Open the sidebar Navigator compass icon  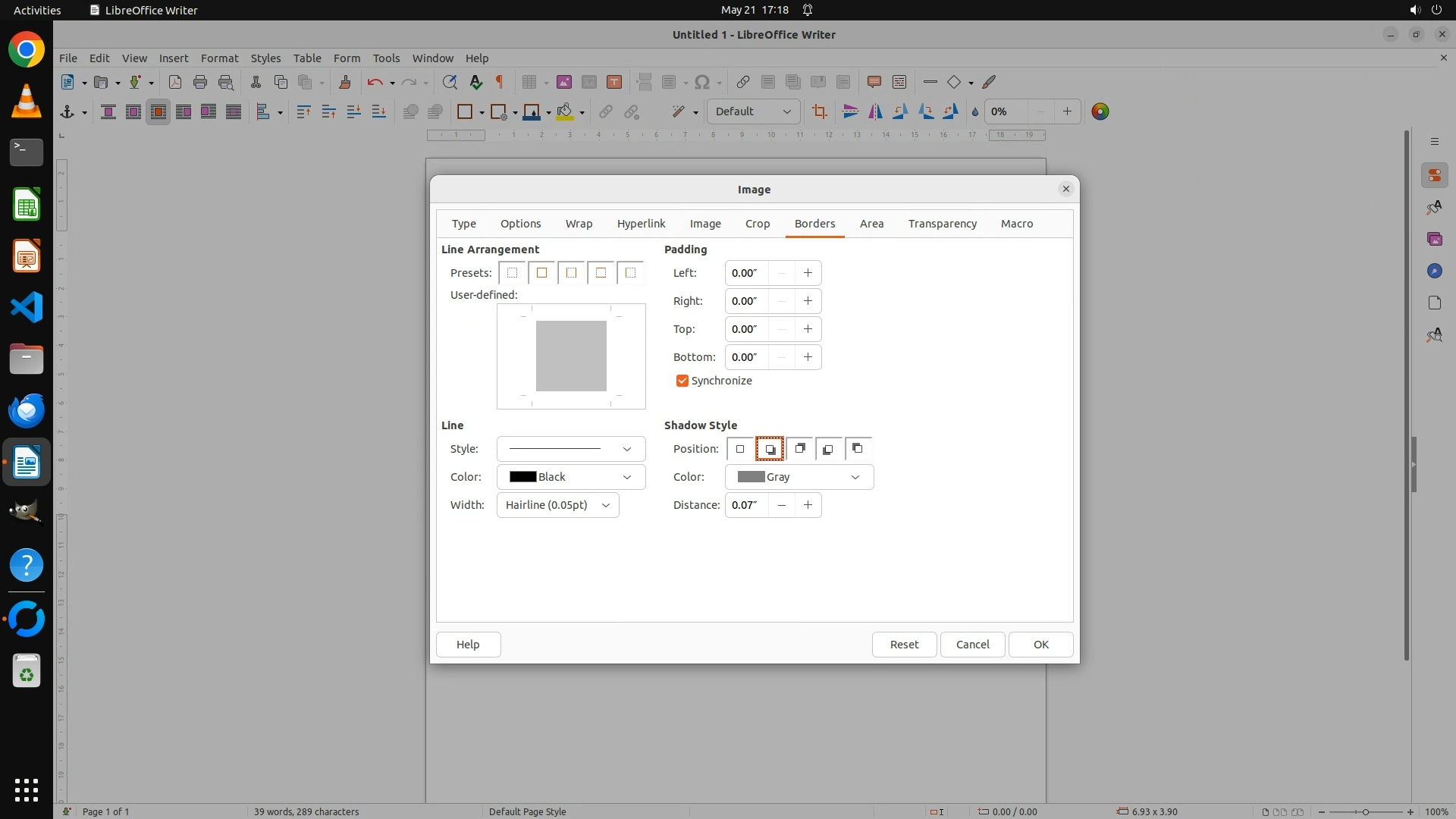[x=1434, y=271]
